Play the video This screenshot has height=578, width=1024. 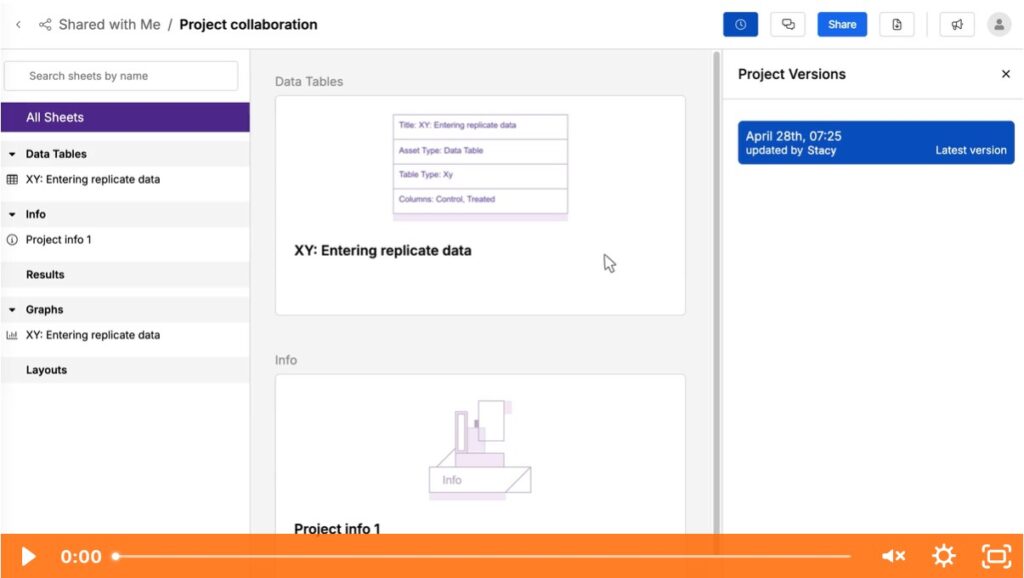(28, 556)
